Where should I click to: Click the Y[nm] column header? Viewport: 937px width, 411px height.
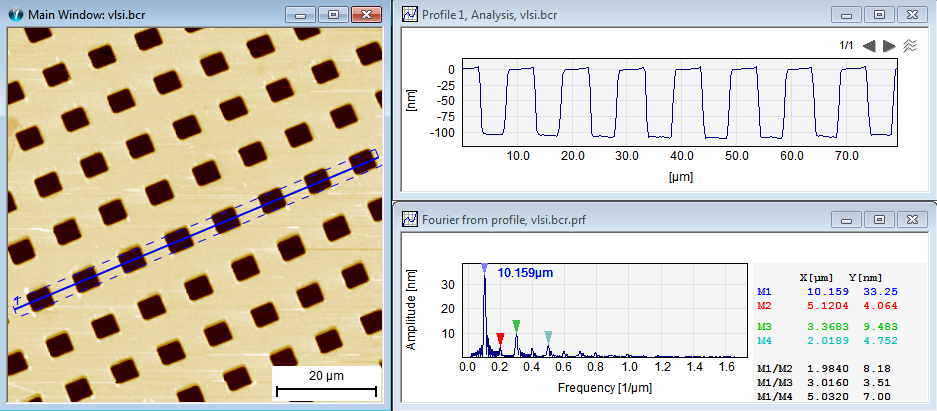point(865,278)
